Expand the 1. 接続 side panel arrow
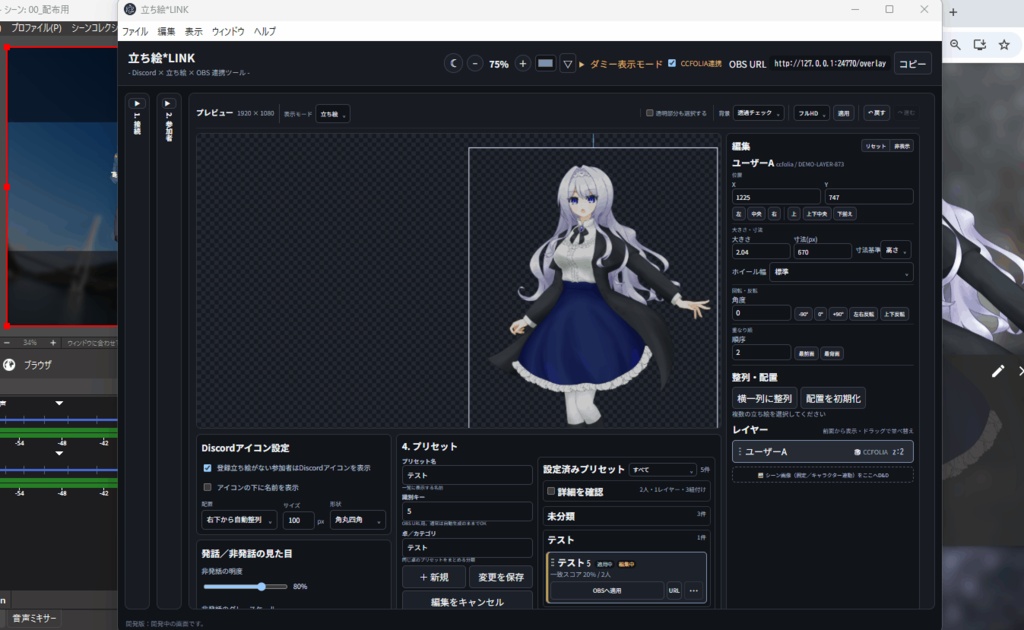The width and height of the screenshot is (1024, 630). [137, 103]
